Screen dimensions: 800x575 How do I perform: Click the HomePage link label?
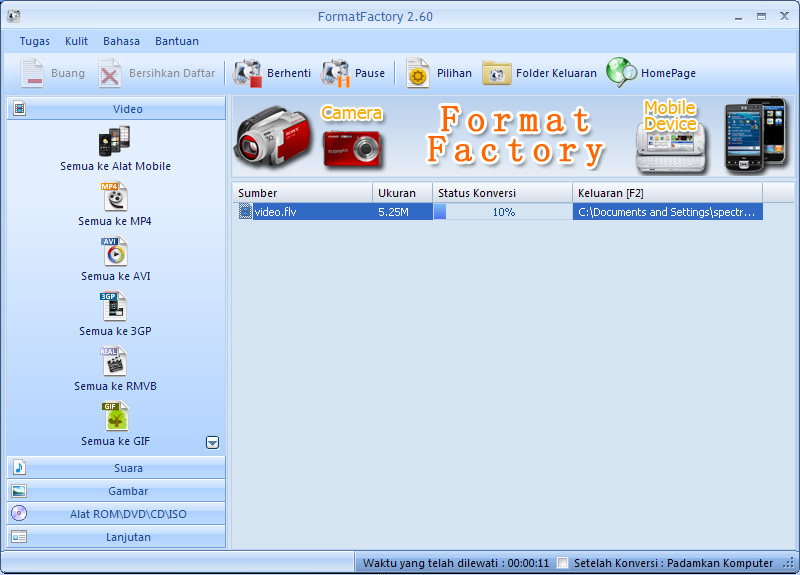tap(668, 73)
